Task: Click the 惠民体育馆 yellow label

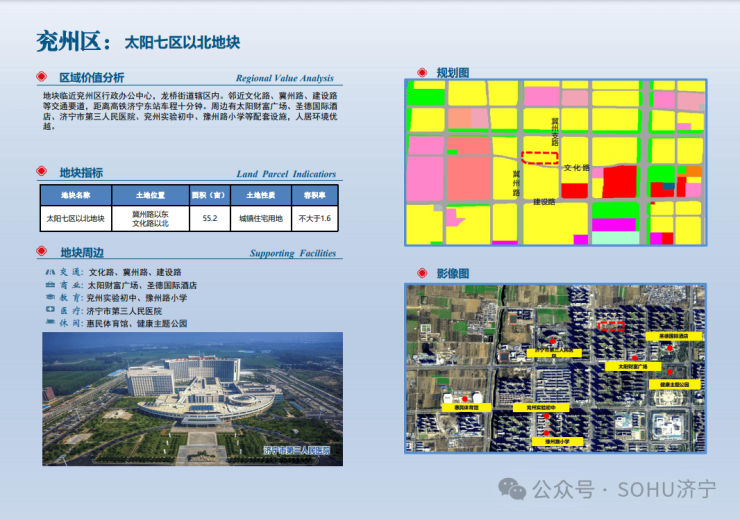Action: pyautogui.click(x=466, y=407)
